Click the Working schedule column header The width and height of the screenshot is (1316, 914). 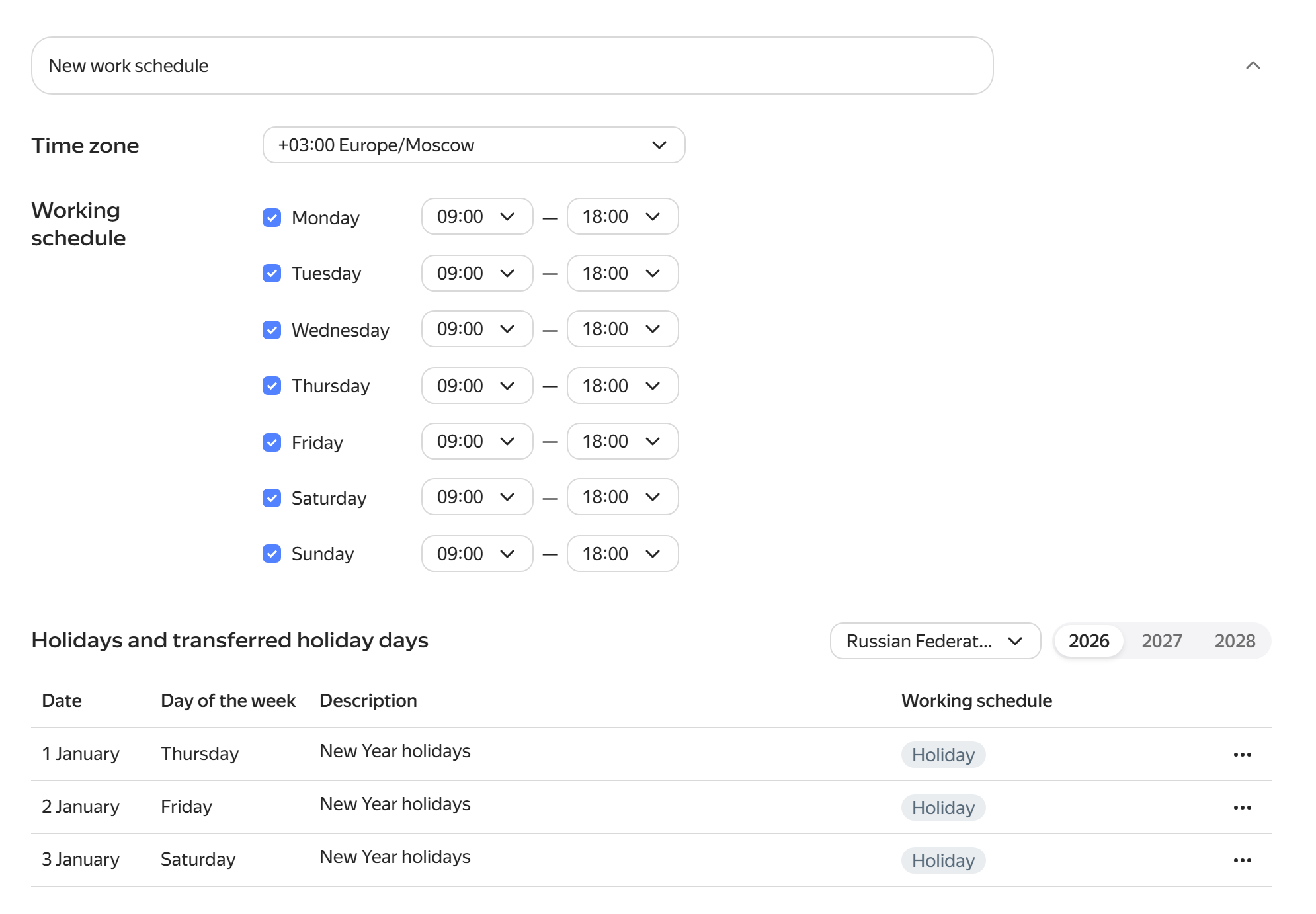[976, 700]
